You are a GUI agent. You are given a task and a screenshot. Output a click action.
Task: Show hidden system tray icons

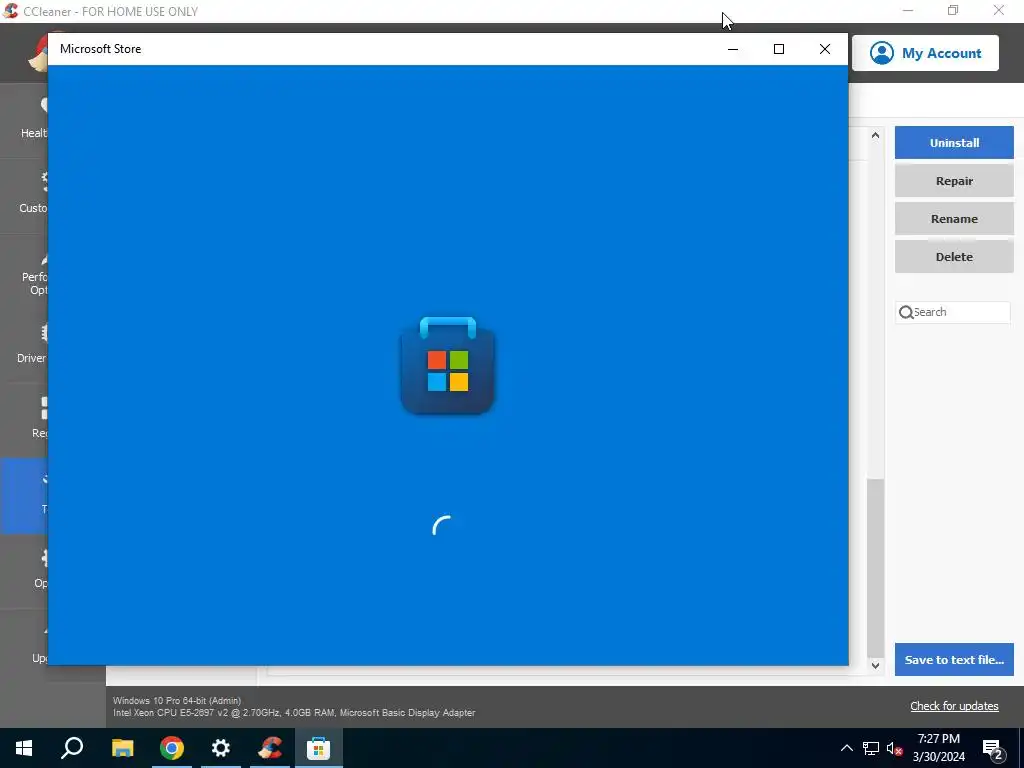click(846, 748)
